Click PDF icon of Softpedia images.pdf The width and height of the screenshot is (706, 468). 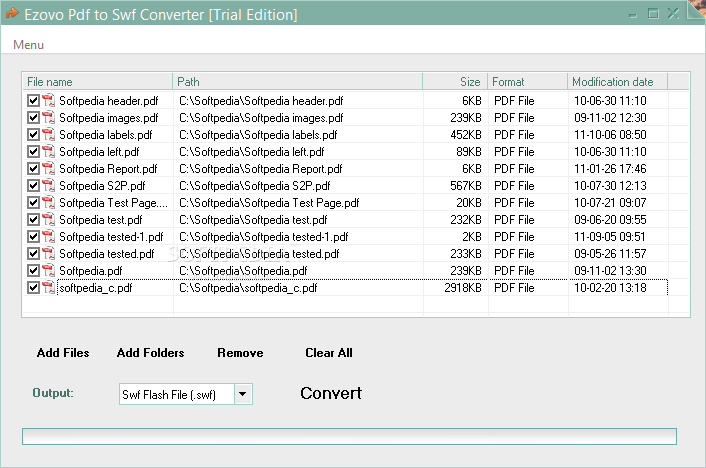(x=48, y=118)
